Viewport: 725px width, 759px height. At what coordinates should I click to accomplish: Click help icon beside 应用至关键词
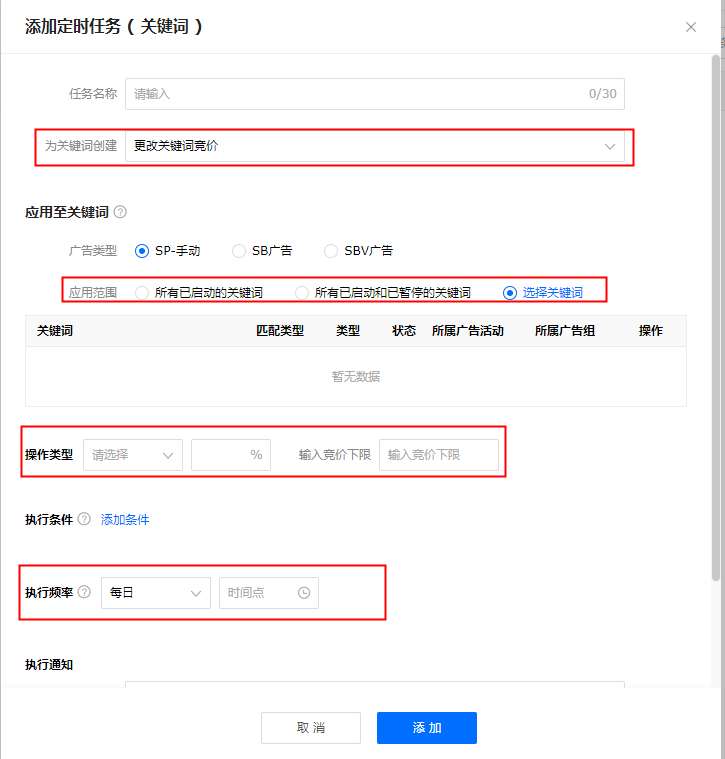click(x=120, y=212)
